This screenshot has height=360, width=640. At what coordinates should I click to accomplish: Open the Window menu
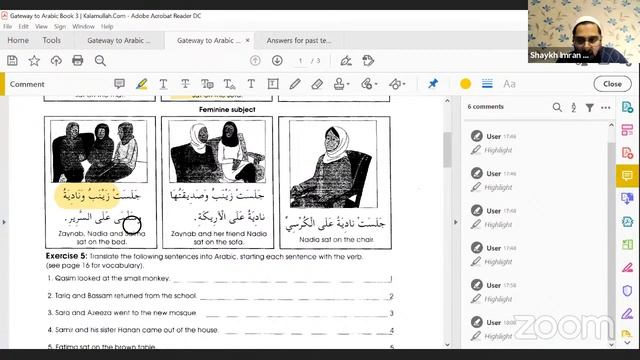coord(83,27)
